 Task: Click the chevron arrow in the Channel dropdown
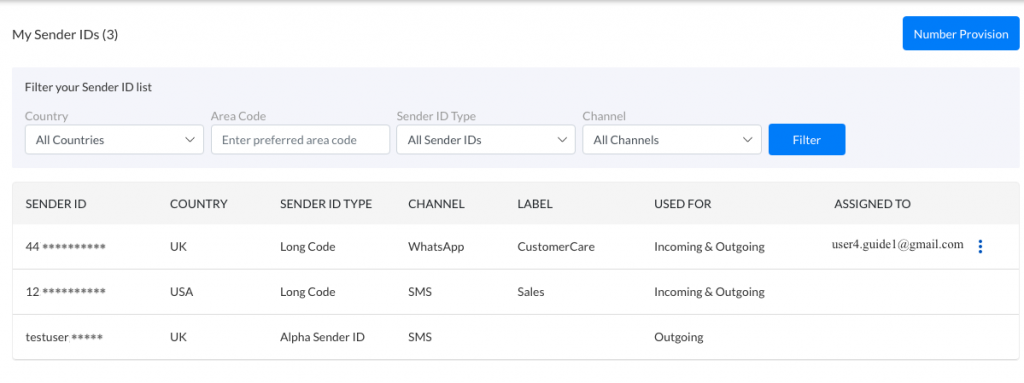pyautogui.click(x=748, y=140)
